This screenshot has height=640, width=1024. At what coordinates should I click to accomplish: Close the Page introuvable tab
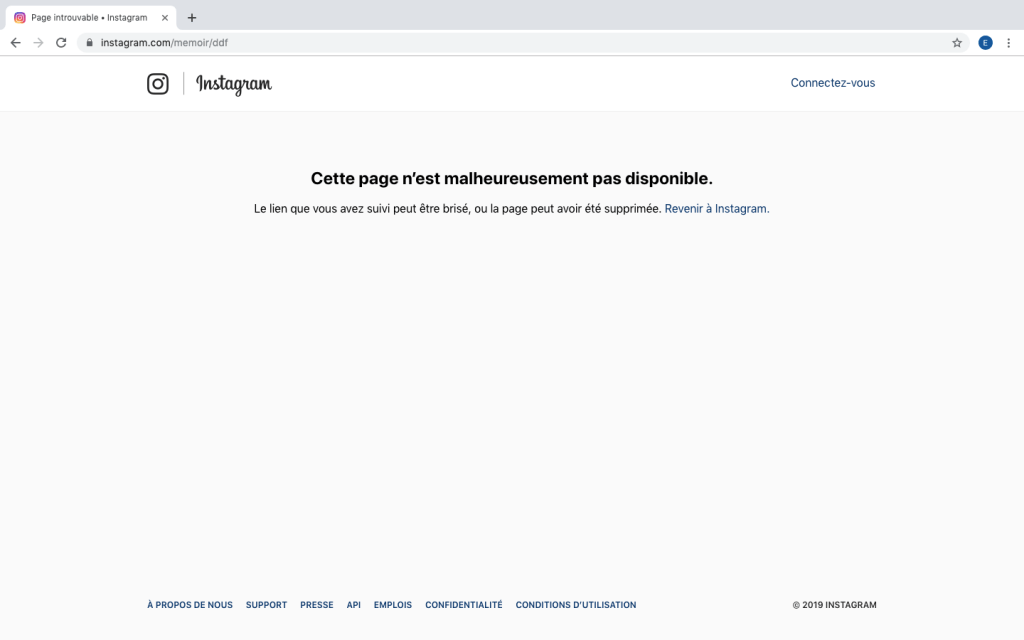pos(165,17)
